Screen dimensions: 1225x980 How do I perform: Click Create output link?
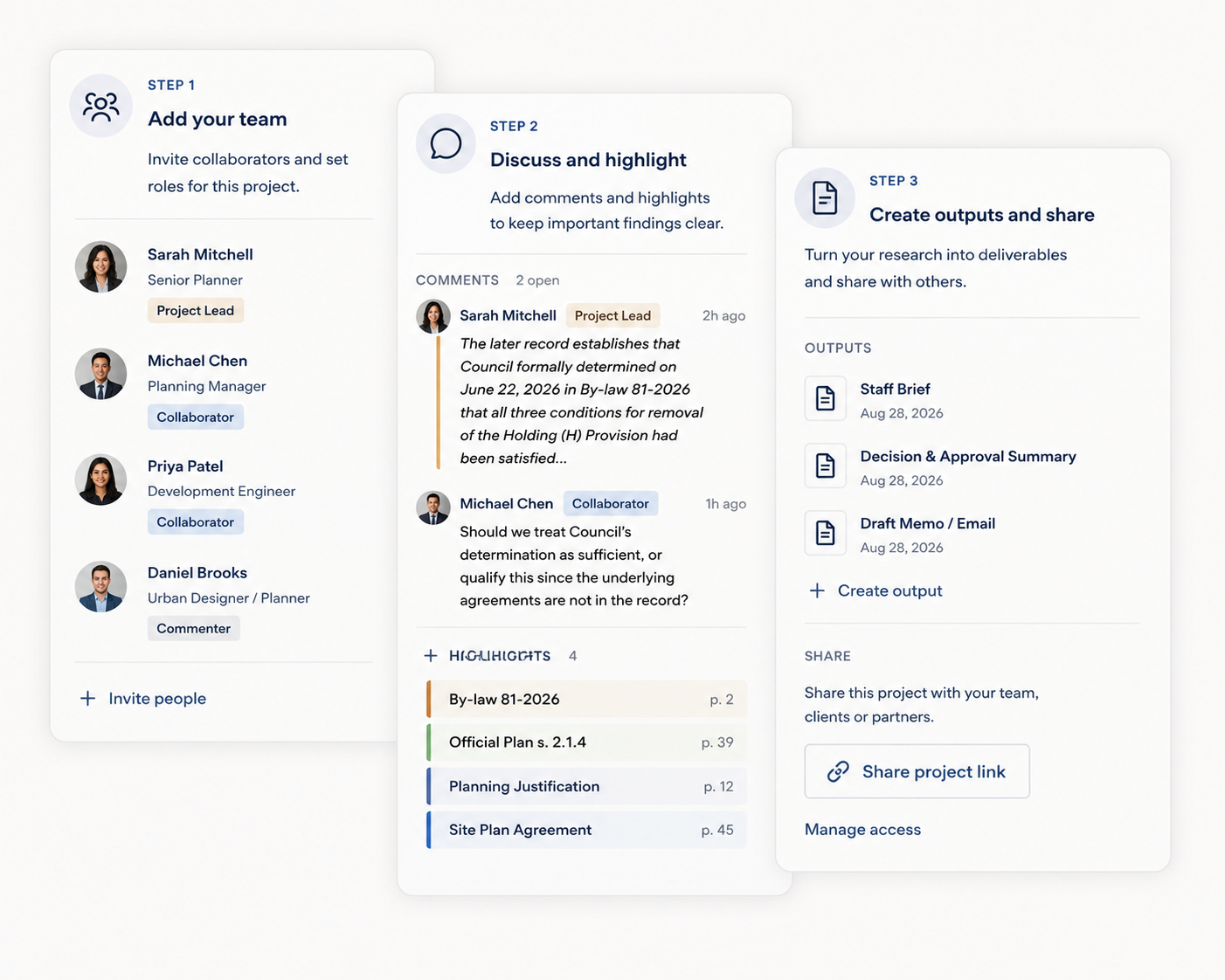[x=889, y=590]
